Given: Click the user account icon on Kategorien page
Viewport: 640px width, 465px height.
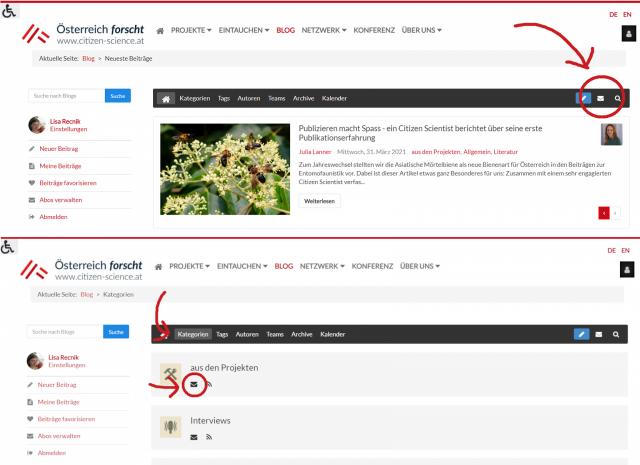Looking at the screenshot, I should [x=627, y=270].
